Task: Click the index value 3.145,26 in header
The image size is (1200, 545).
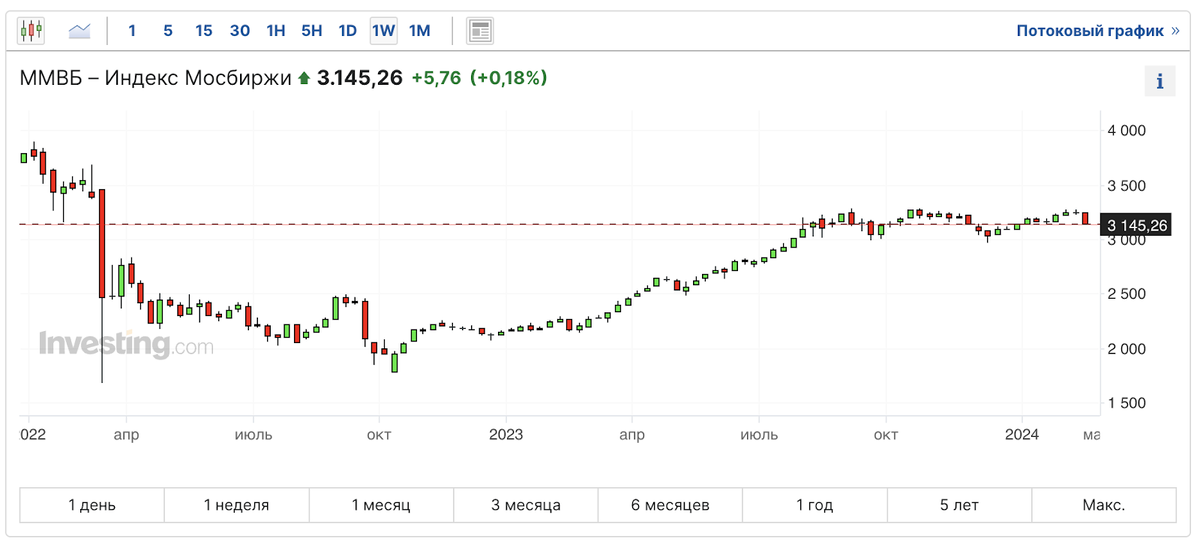Action: 360,78
